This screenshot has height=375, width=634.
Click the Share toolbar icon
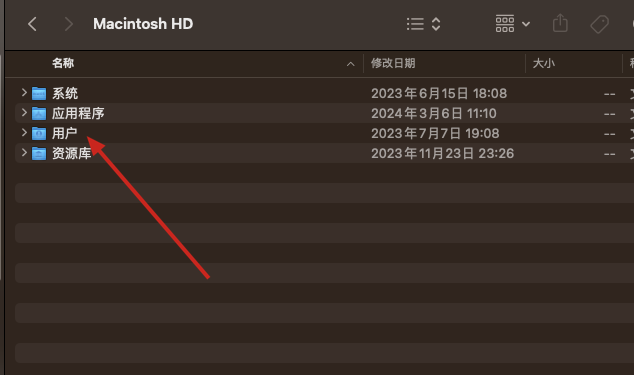560,23
